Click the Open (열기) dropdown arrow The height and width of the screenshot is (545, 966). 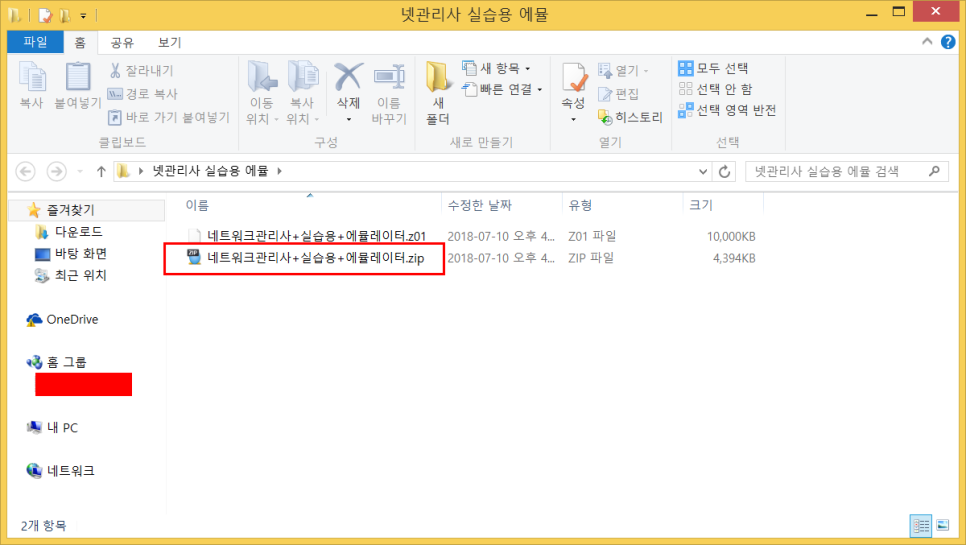click(x=646, y=71)
